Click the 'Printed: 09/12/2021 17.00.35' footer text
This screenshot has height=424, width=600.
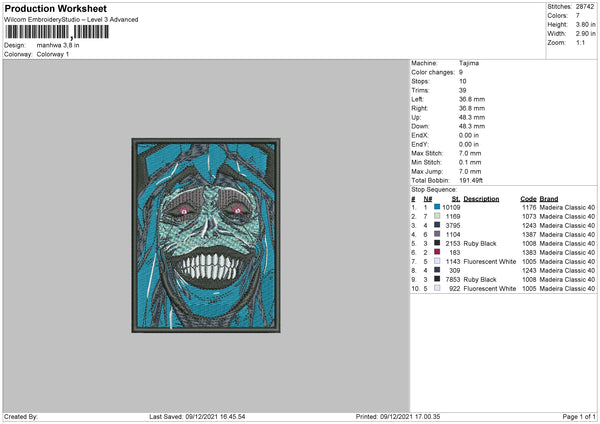(x=398, y=416)
